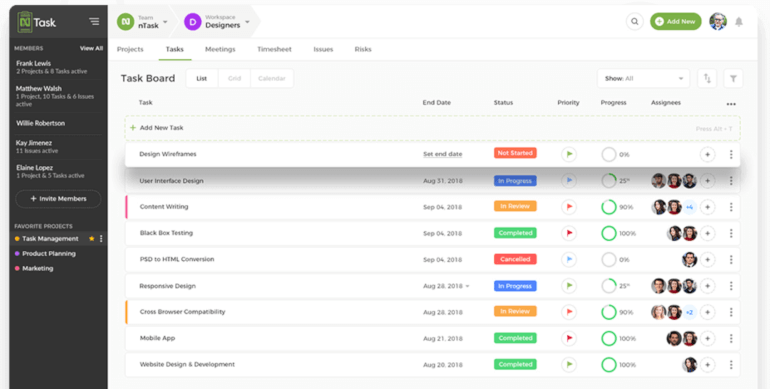Open the more options menu for Black Box Testing
The height and width of the screenshot is (389, 770).
tap(731, 233)
